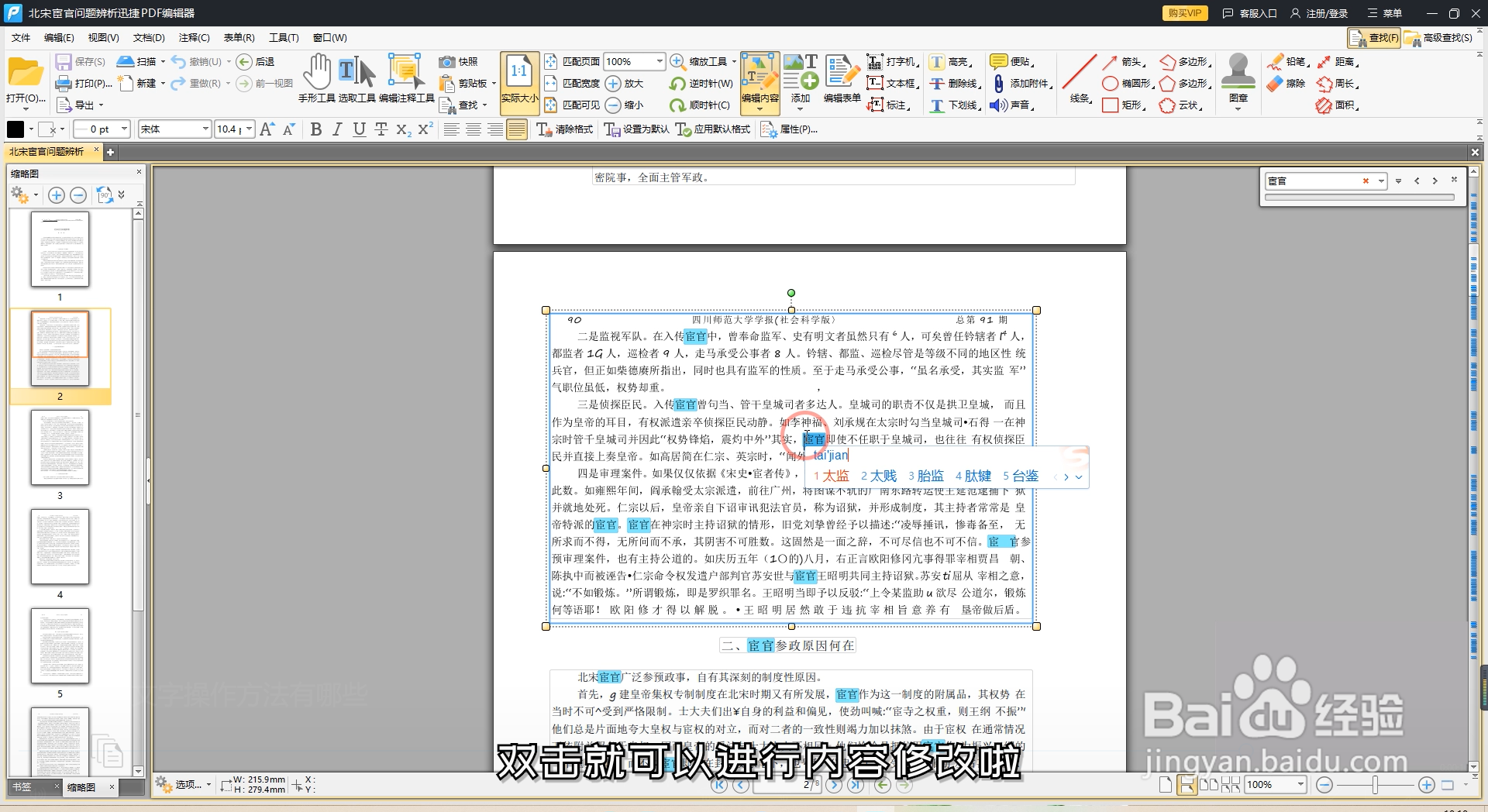
Task: Toggle italic formatting
Action: pos(337,129)
